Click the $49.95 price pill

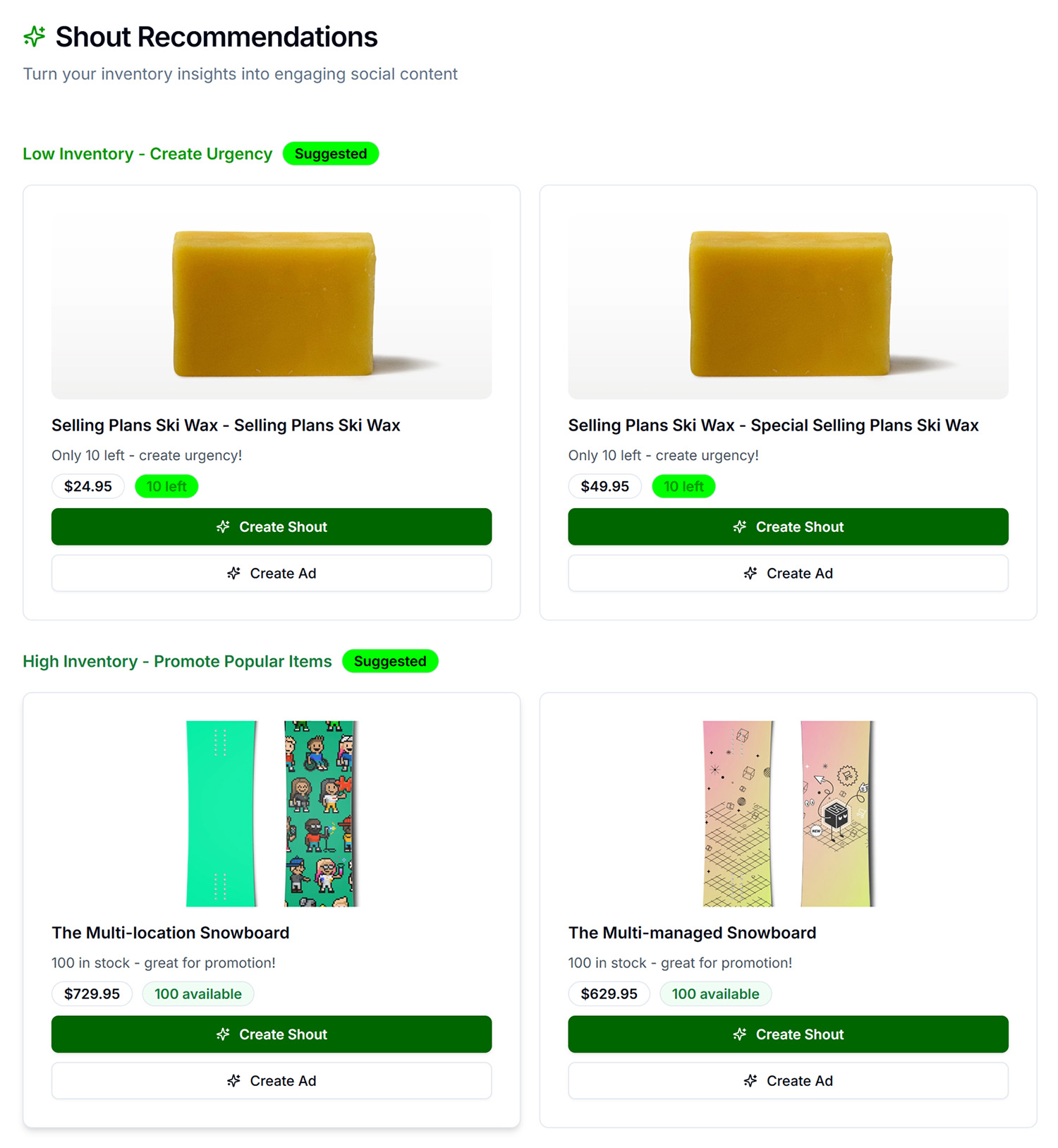pyautogui.click(x=604, y=485)
